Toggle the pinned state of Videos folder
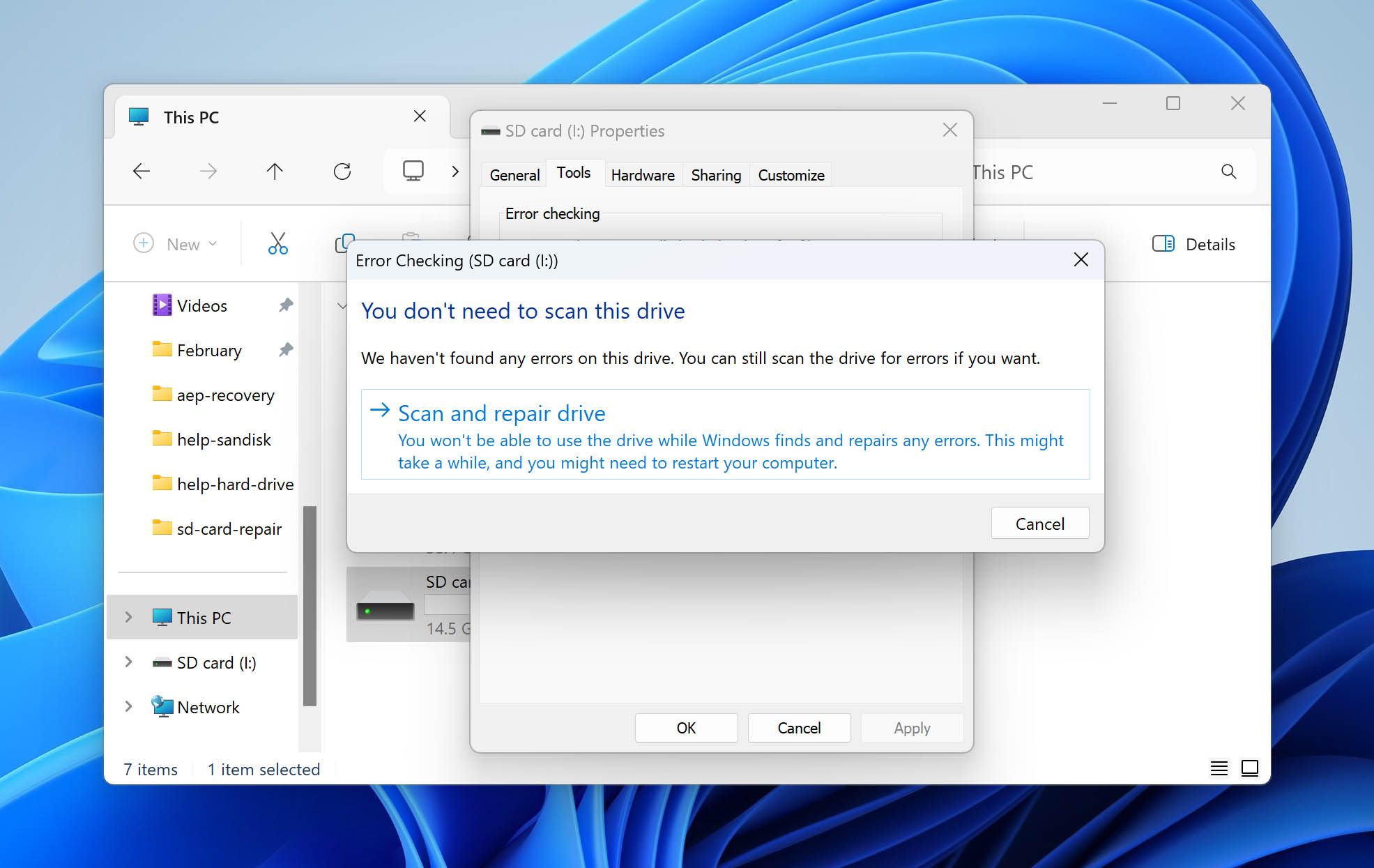Image resolution: width=1374 pixels, height=868 pixels. click(x=288, y=305)
